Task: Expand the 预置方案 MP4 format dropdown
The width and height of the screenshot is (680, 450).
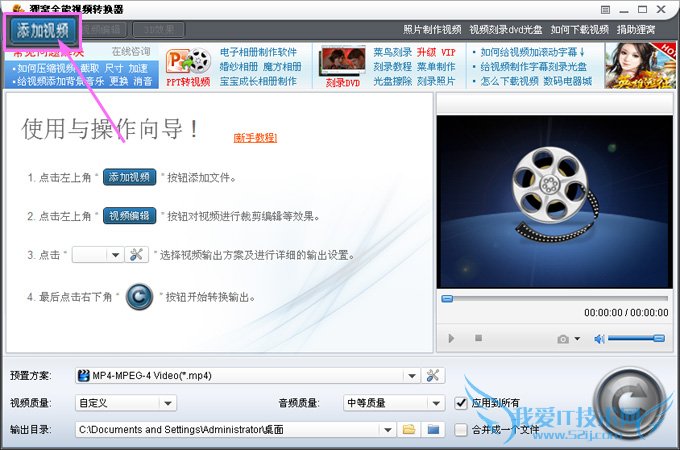Action: [412, 376]
